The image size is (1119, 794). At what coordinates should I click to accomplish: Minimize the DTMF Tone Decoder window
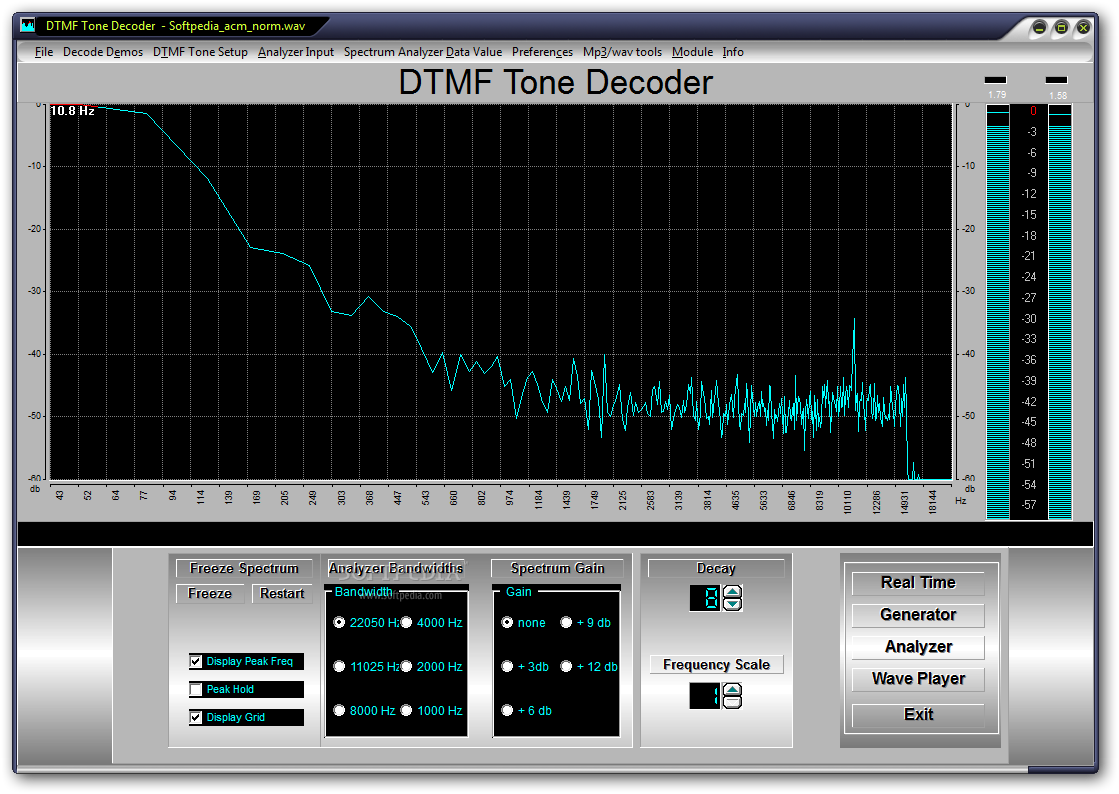coord(1039,28)
